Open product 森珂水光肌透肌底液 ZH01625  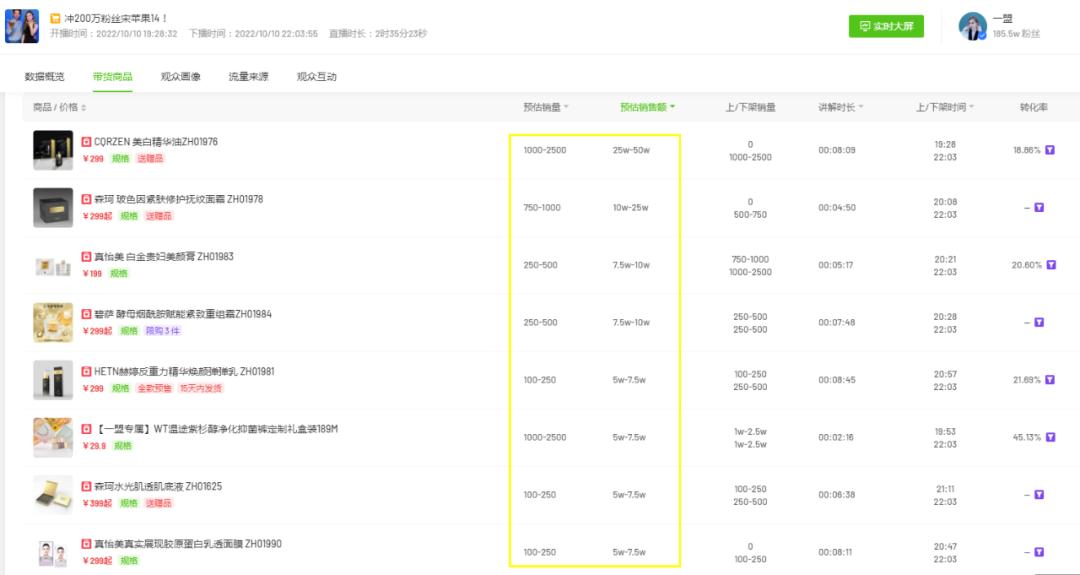[x=158, y=487]
